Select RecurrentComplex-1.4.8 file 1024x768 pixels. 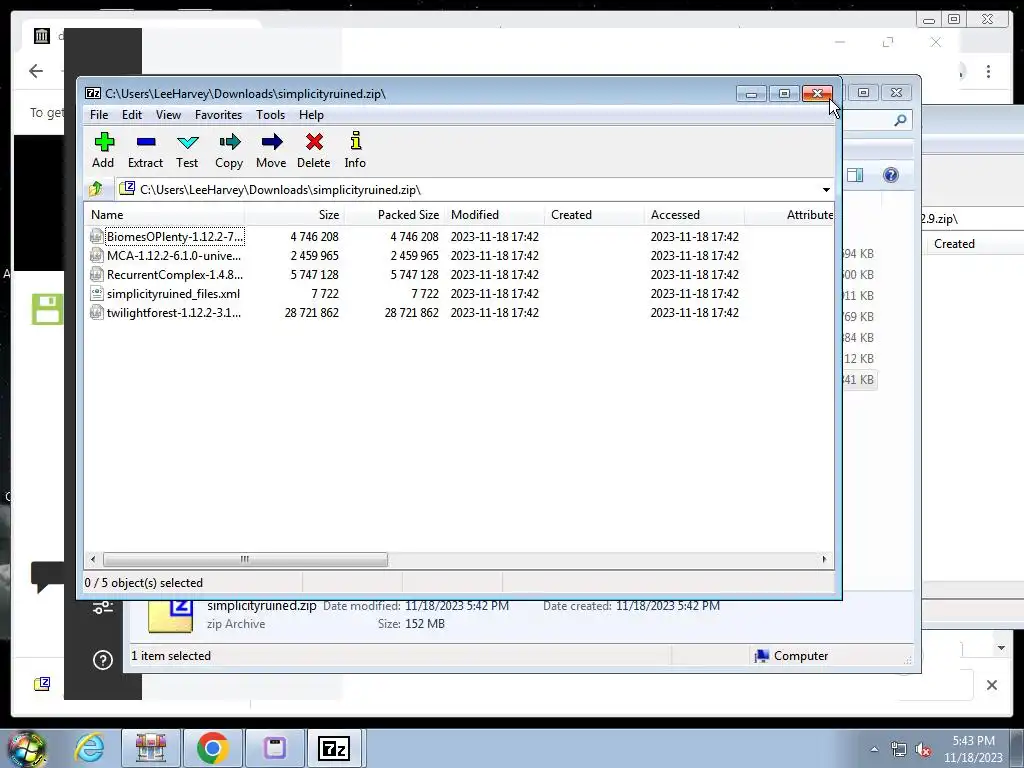[174, 275]
